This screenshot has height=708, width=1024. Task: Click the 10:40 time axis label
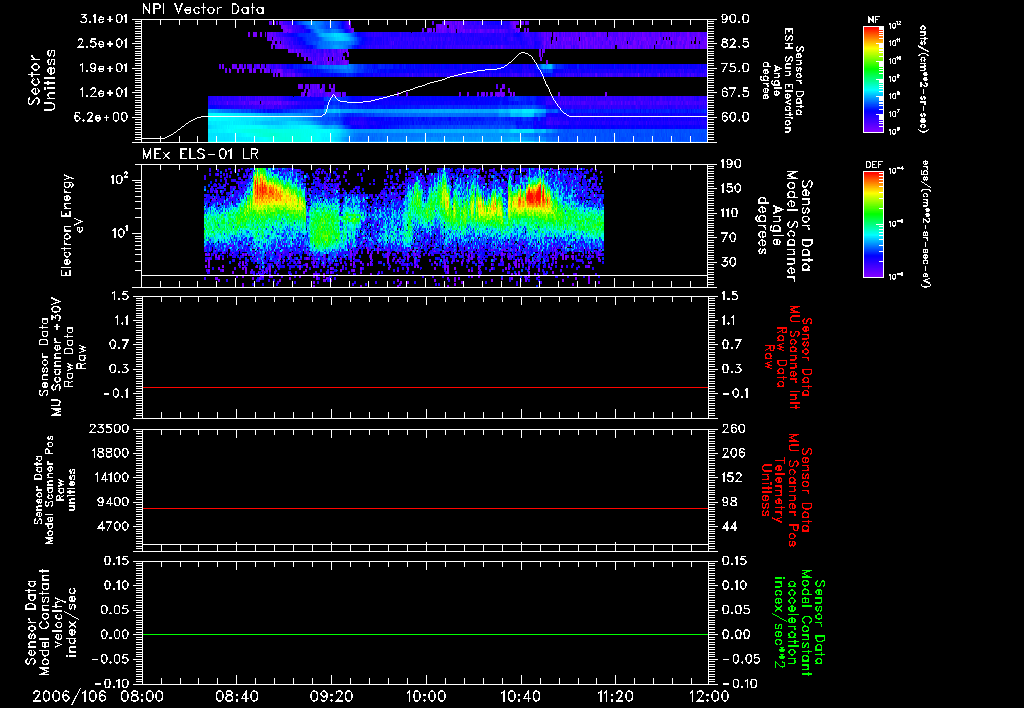[520, 696]
